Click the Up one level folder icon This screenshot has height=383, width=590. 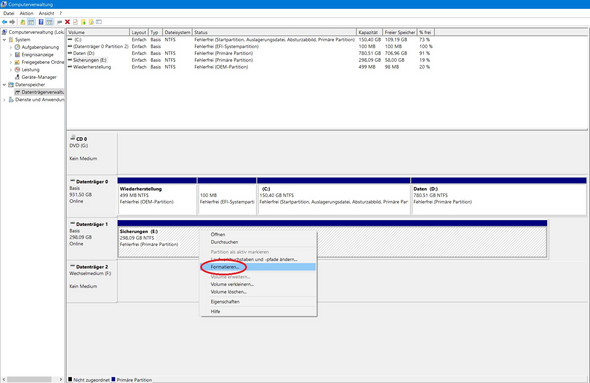click(23, 22)
